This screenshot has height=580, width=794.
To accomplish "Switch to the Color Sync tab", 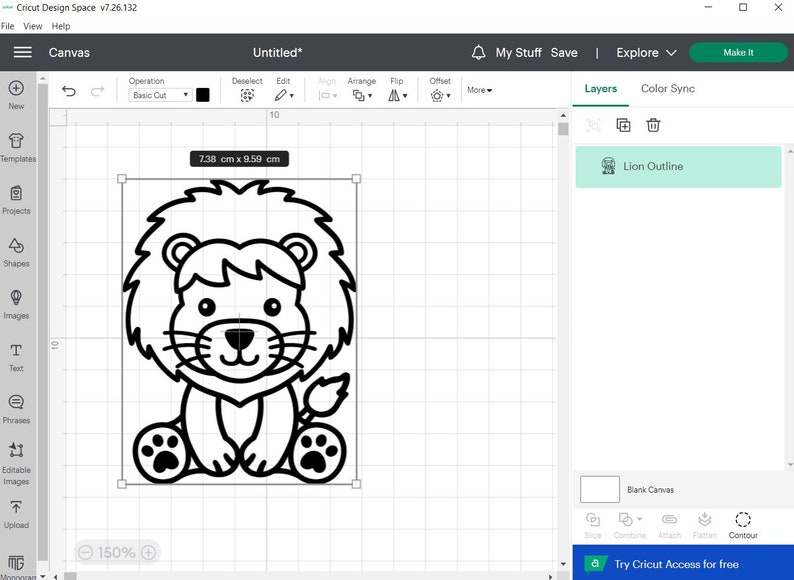I will coord(667,89).
